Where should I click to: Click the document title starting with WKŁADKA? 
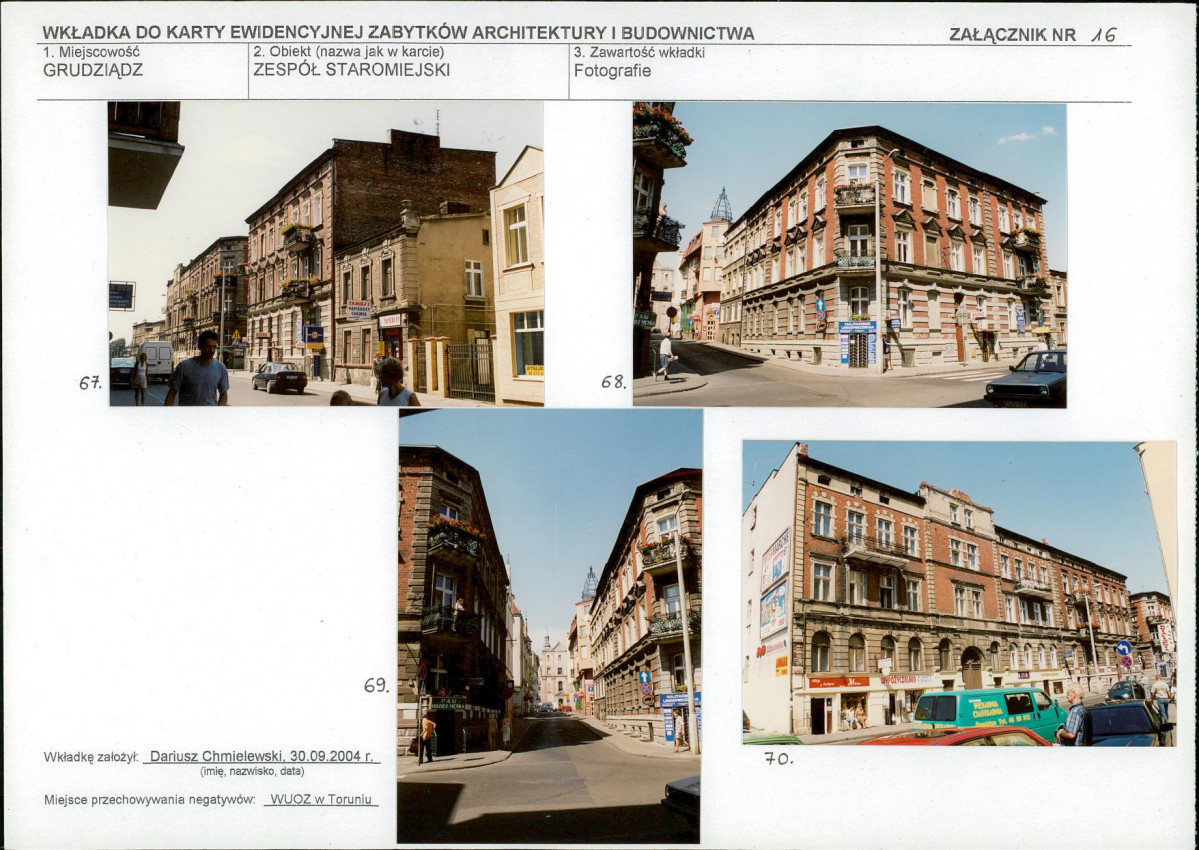(x=398, y=33)
